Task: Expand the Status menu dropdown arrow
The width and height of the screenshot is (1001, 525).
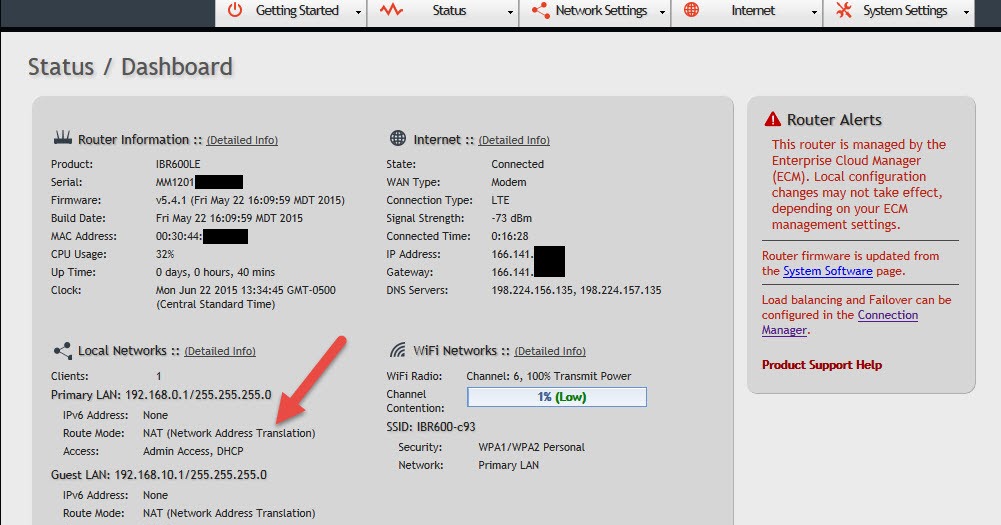Action: point(510,12)
